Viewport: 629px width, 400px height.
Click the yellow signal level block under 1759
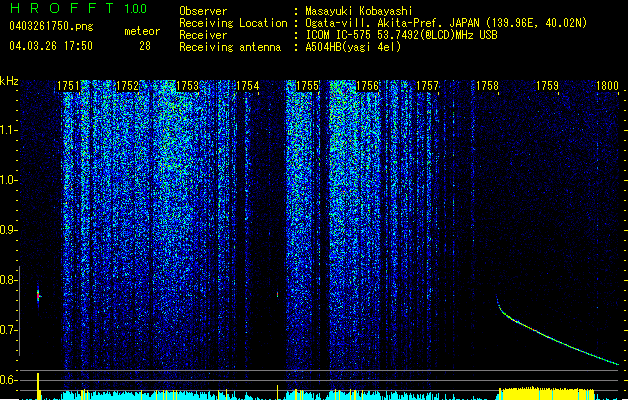tap(546, 394)
